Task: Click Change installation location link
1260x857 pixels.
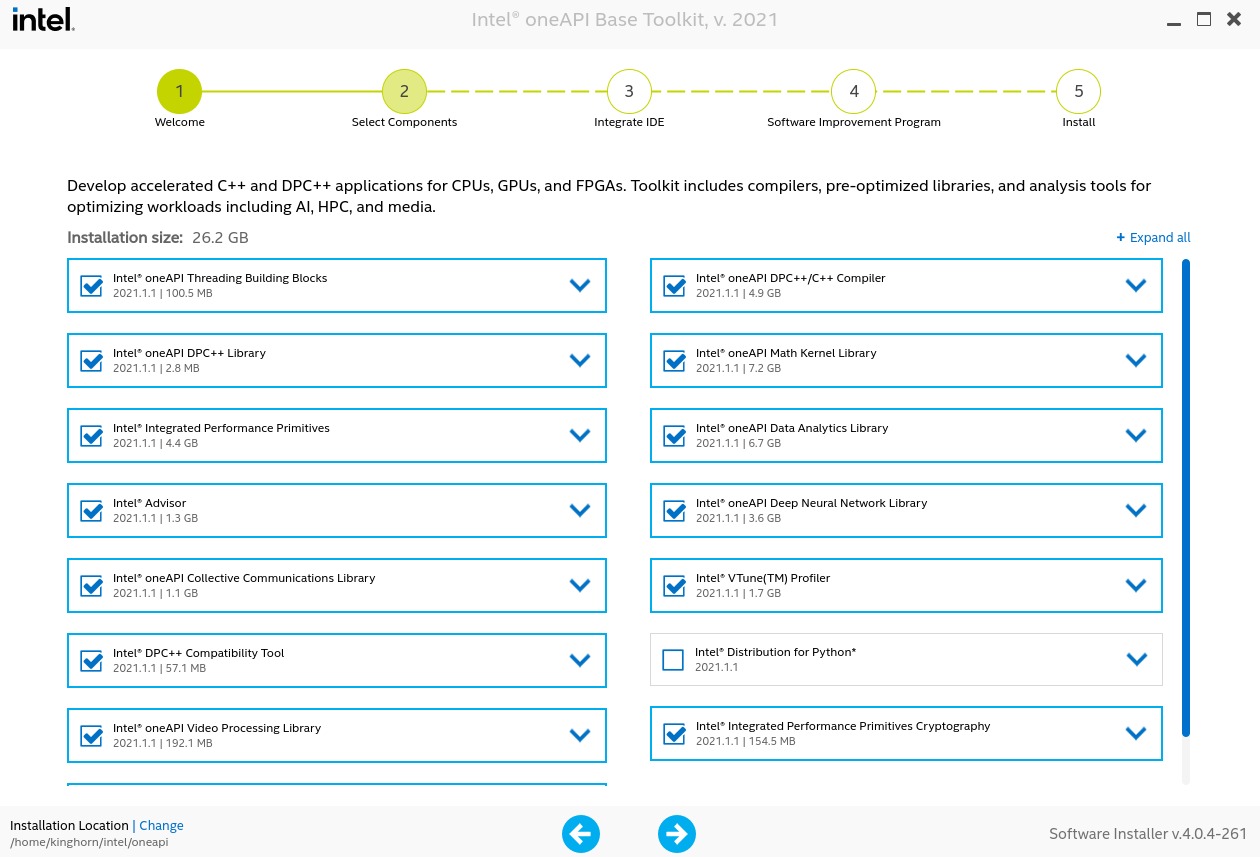Action: pyautogui.click(x=161, y=826)
